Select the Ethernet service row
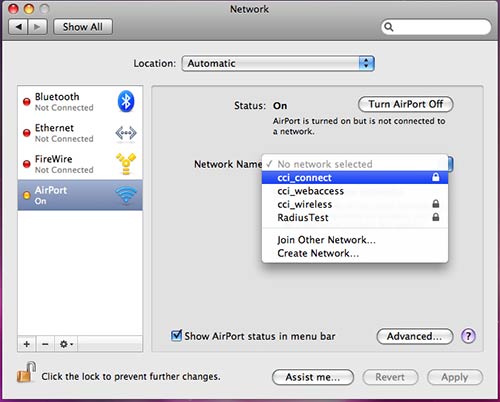Screen dimensions: 500x402 point(80,133)
